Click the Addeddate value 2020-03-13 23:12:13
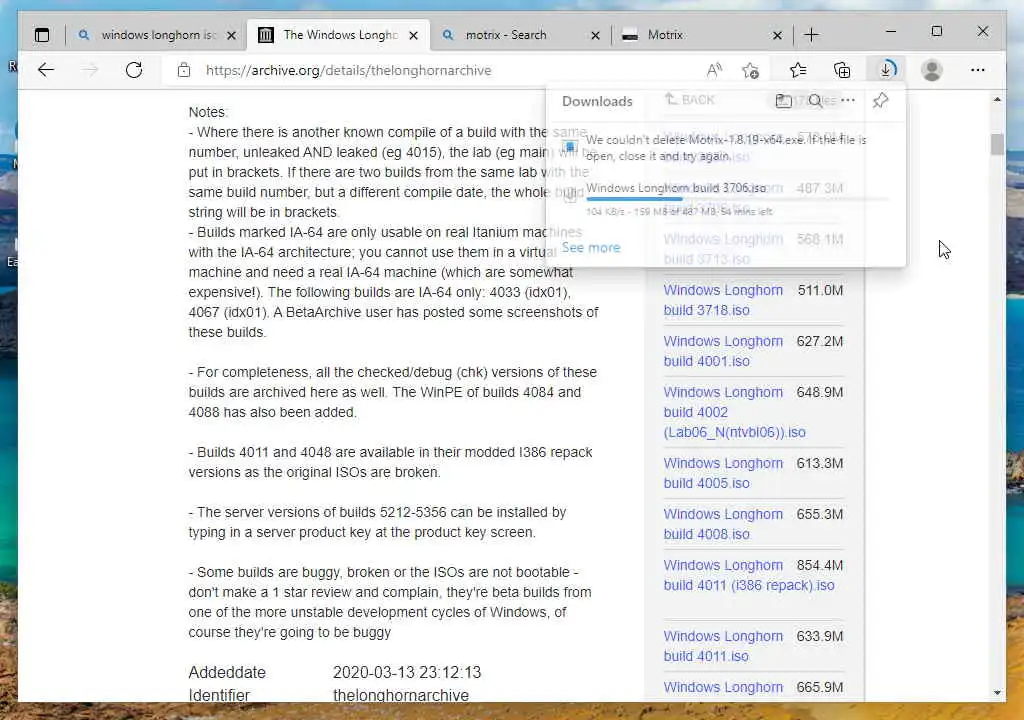 tap(407, 672)
